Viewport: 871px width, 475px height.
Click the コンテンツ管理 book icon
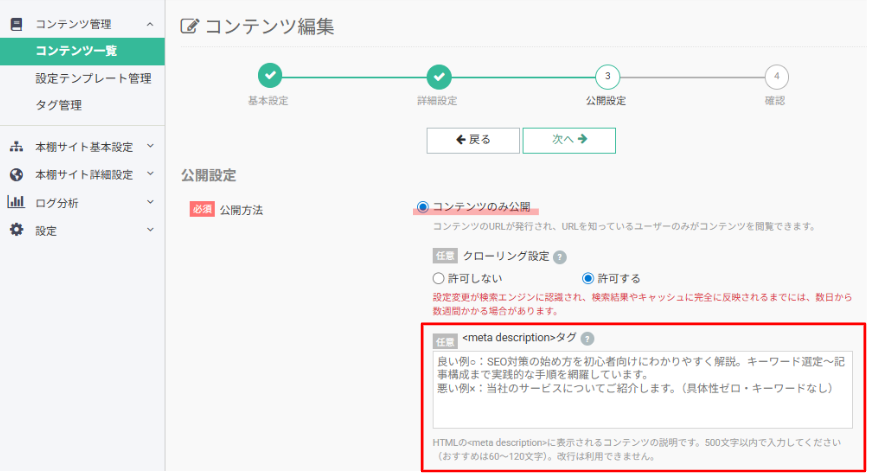tap(17, 24)
